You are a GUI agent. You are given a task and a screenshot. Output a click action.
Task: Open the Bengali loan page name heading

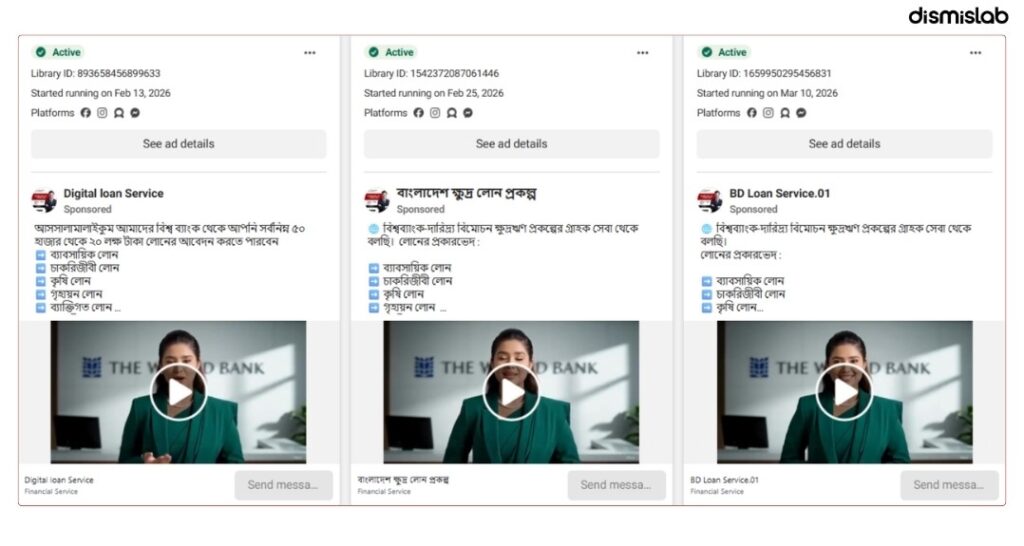466,193
